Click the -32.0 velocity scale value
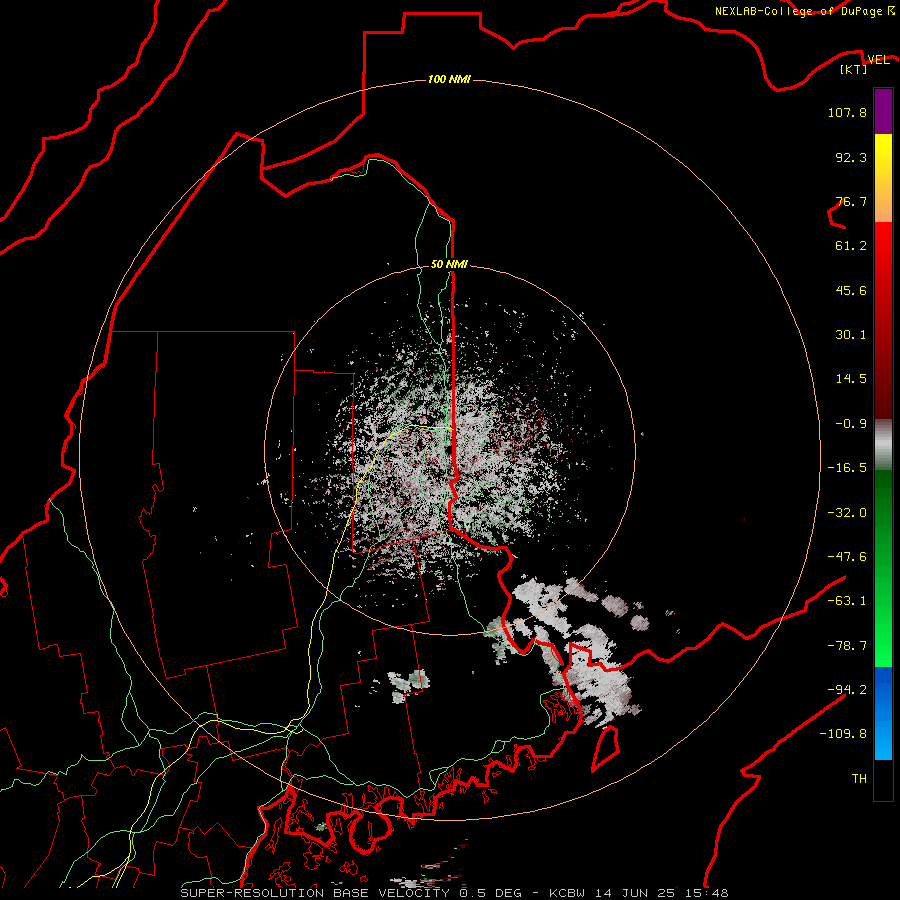Screen dimensions: 900x900 (847, 513)
